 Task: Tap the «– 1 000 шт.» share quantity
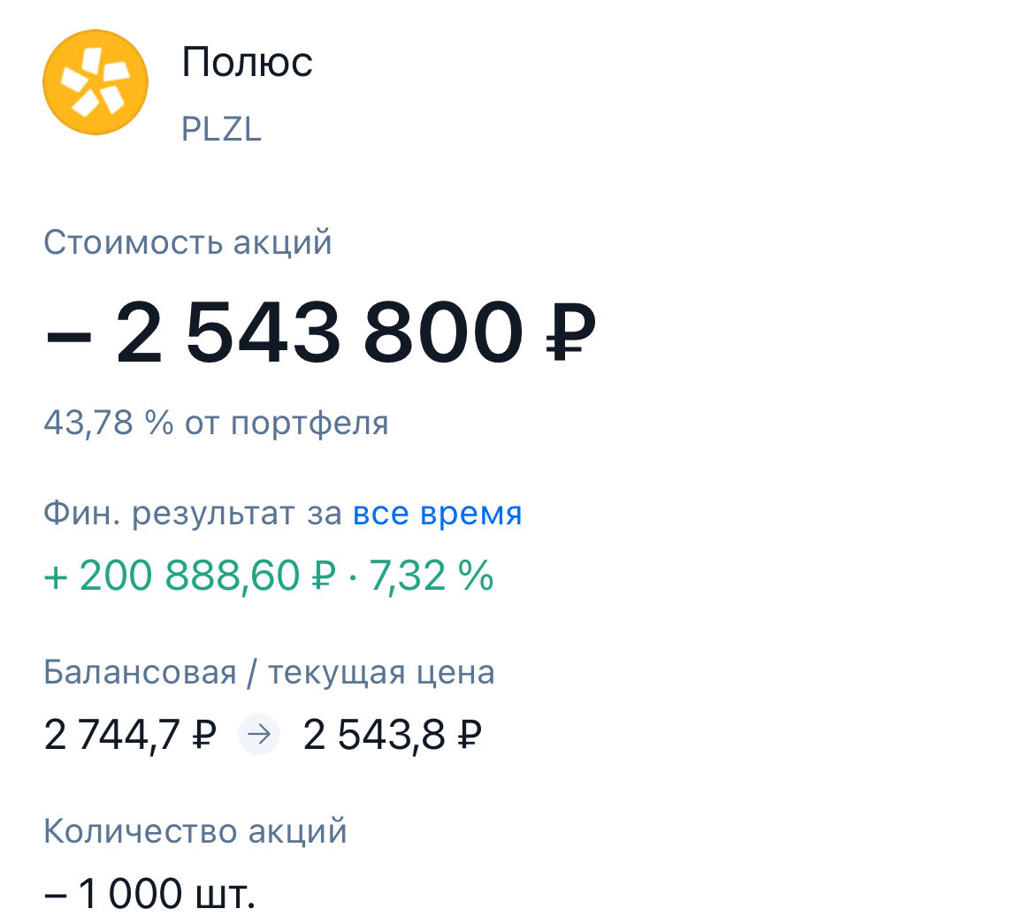coord(150,894)
